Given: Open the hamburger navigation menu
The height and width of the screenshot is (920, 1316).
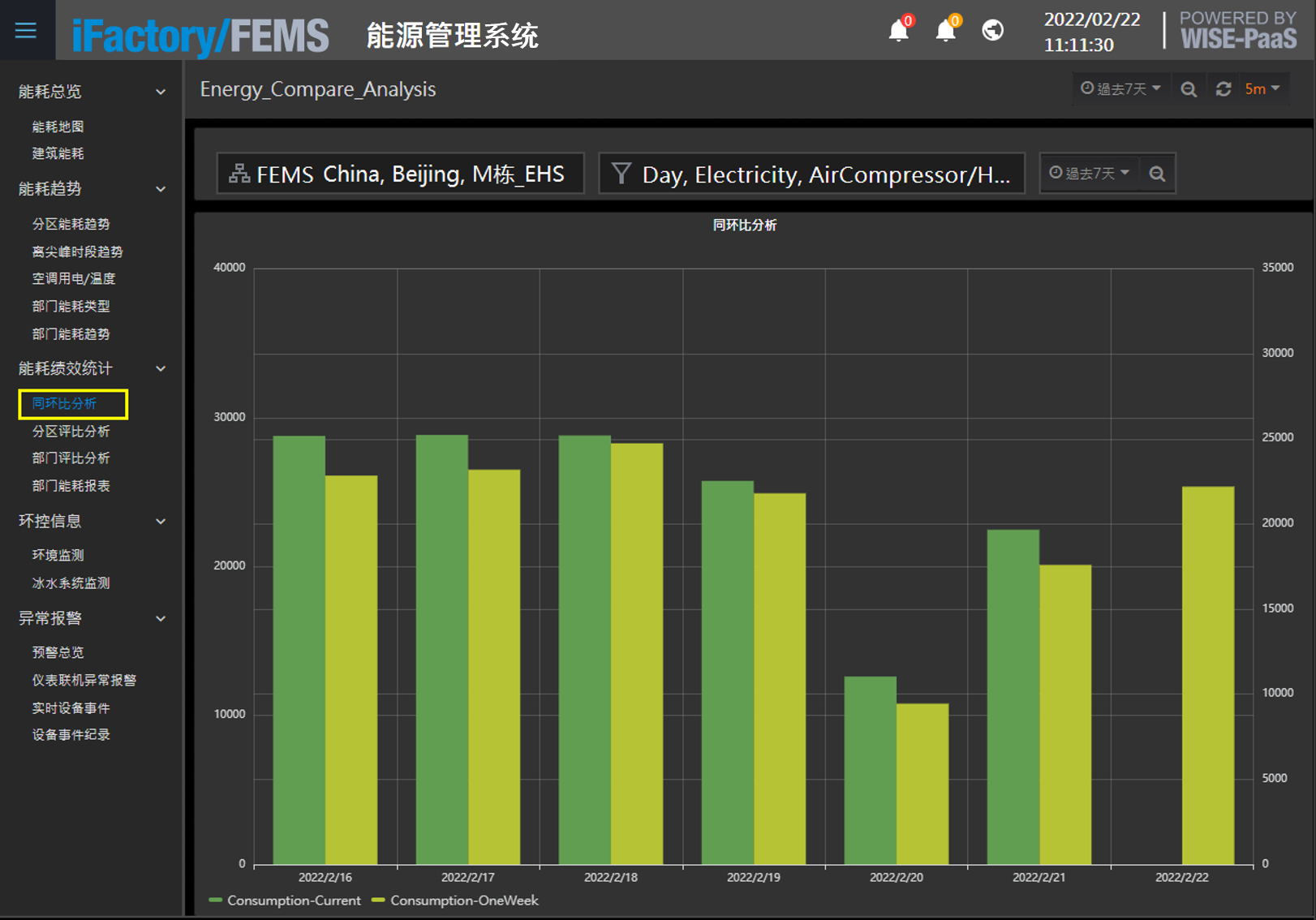Looking at the screenshot, I should 26,30.
